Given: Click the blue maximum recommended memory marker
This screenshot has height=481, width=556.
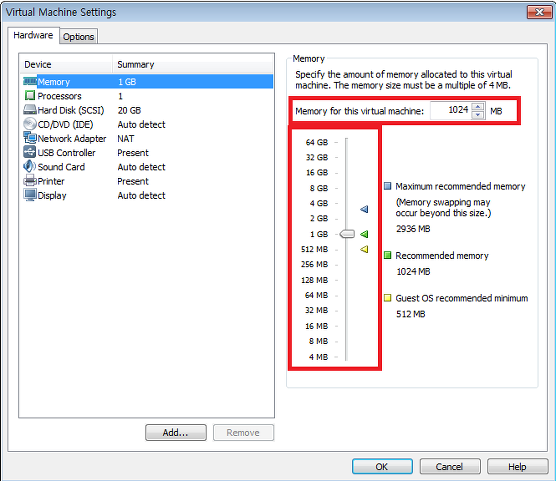Looking at the screenshot, I should coord(364,209).
